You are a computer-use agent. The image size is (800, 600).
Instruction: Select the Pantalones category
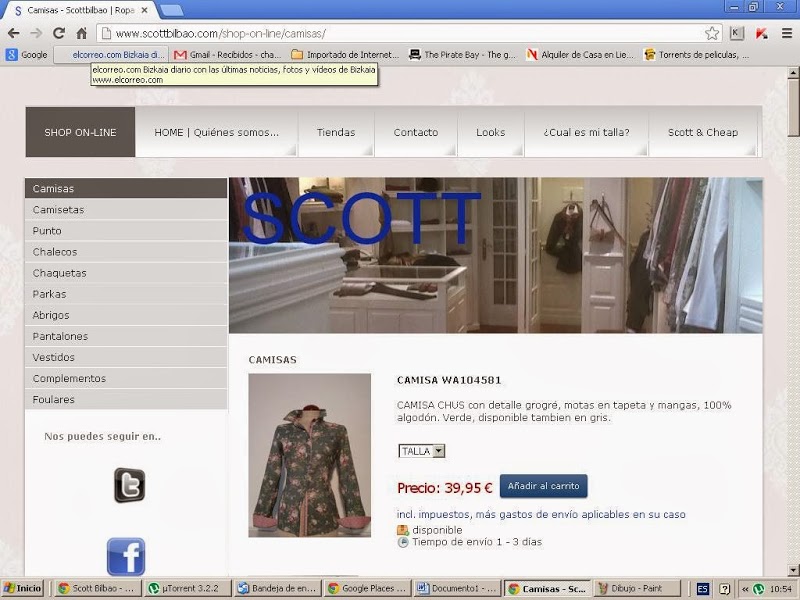tap(126, 336)
